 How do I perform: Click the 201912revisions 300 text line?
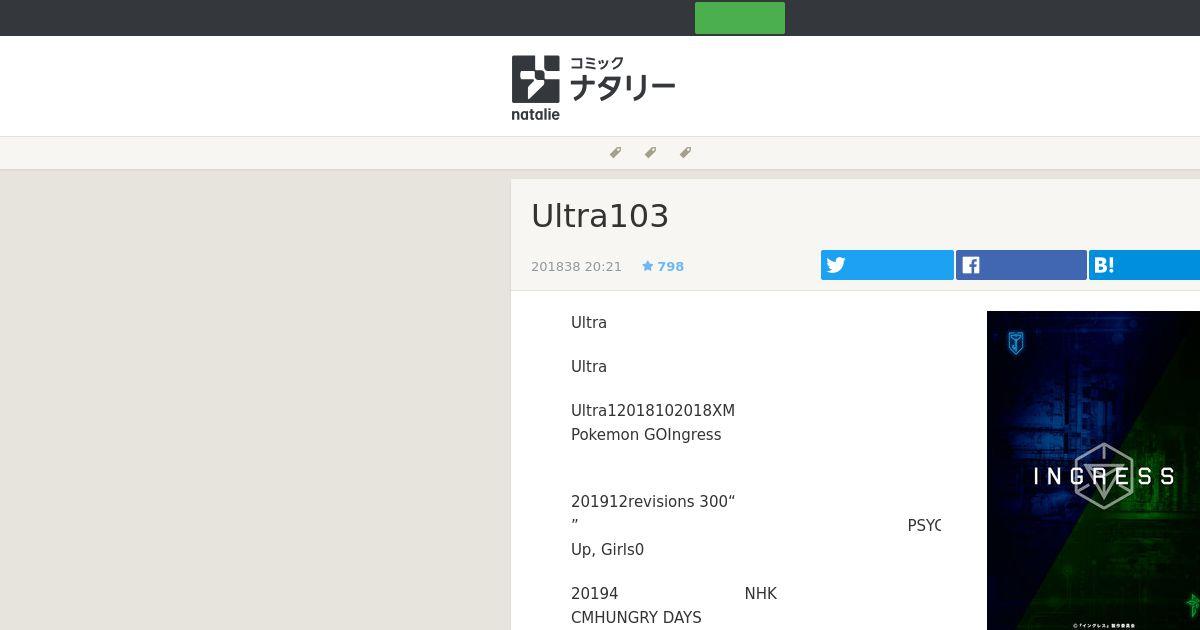pyautogui.click(x=653, y=502)
